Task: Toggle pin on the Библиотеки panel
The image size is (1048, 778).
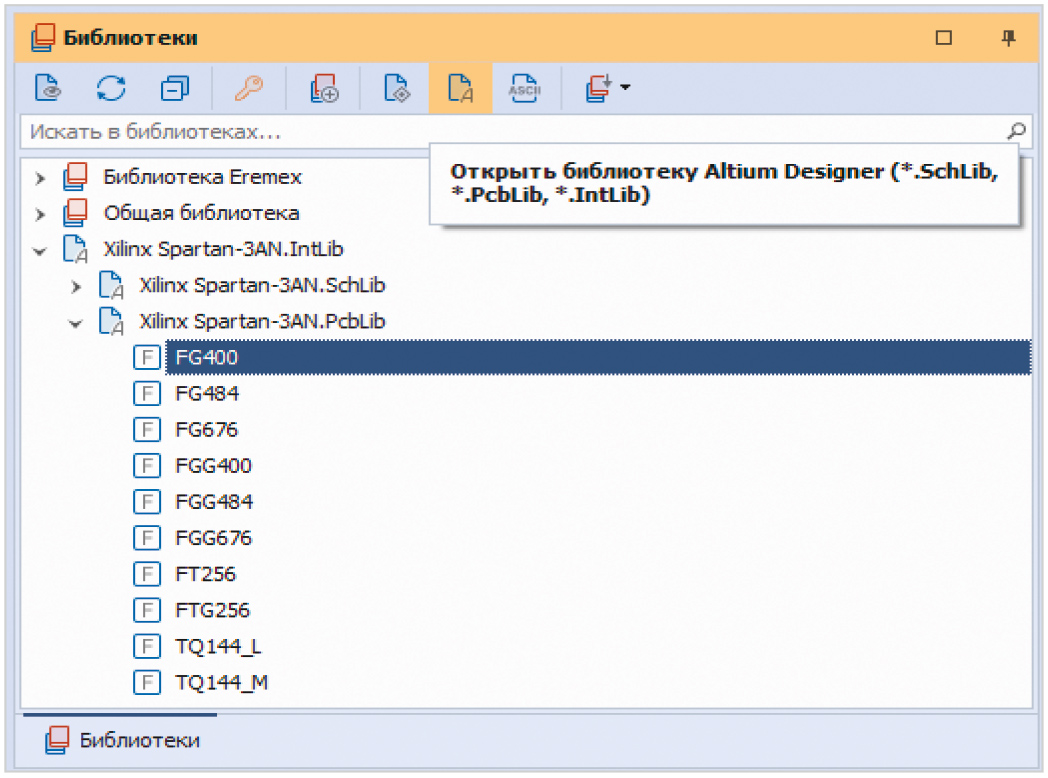Action: click(x=1009, y=37)
